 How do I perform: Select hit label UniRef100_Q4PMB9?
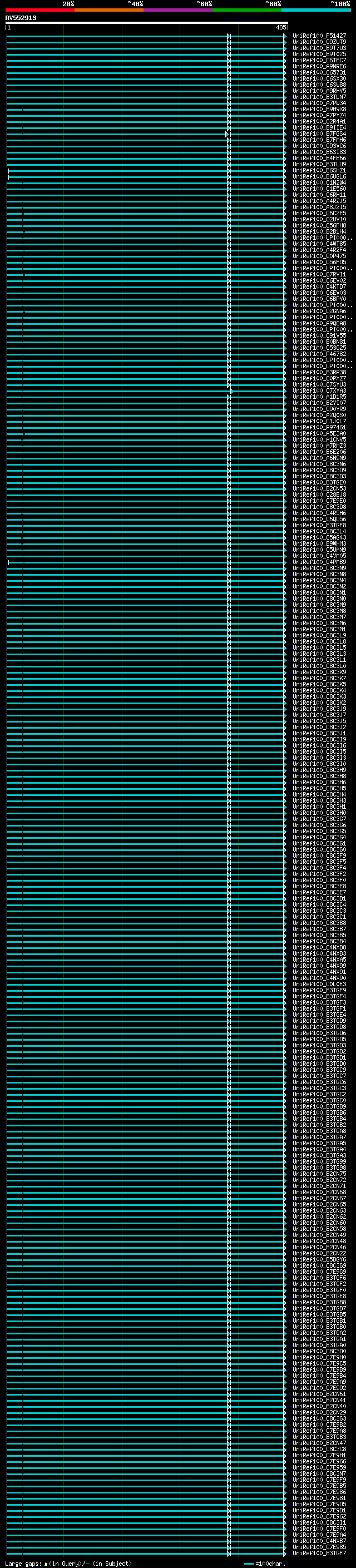coord(319,562)
